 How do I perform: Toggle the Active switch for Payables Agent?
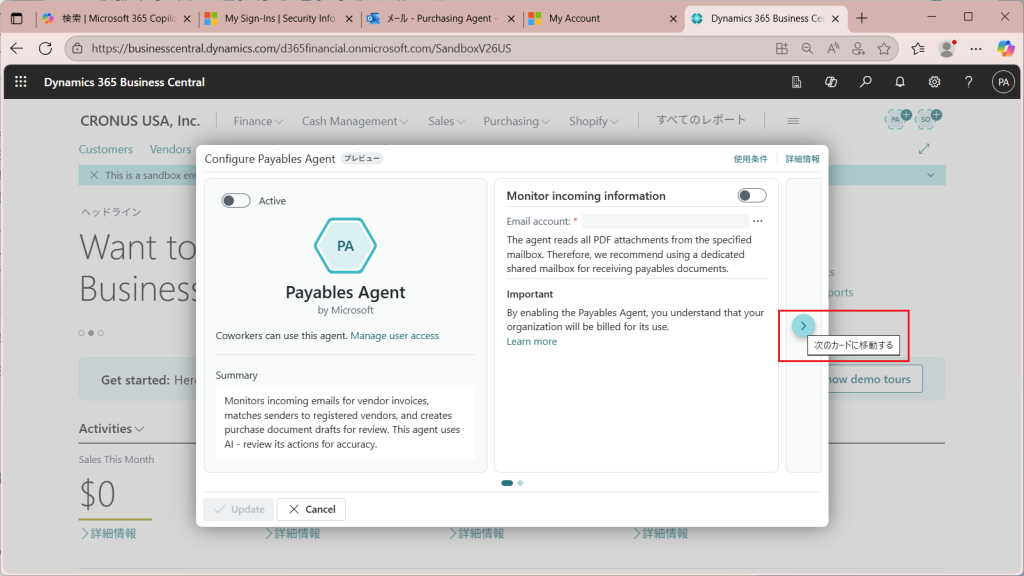pos(236,200)
